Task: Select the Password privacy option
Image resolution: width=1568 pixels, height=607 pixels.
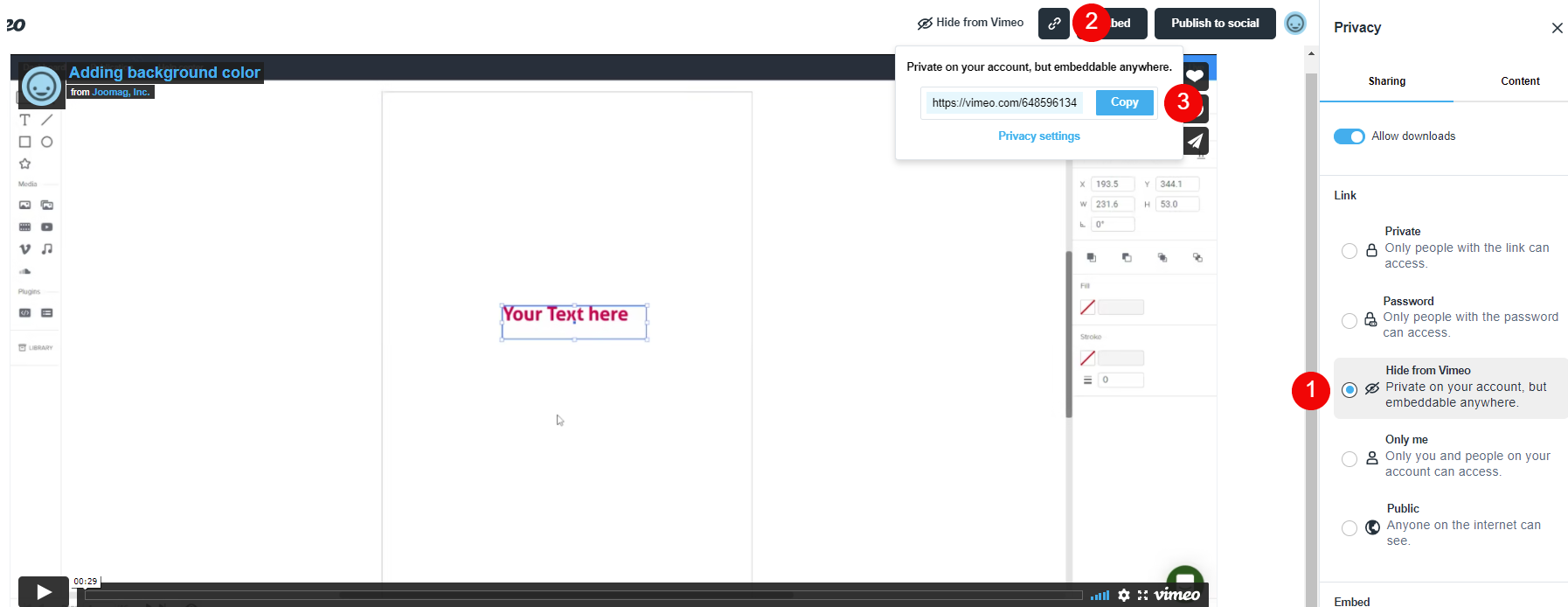Action: pos(1349,321)
